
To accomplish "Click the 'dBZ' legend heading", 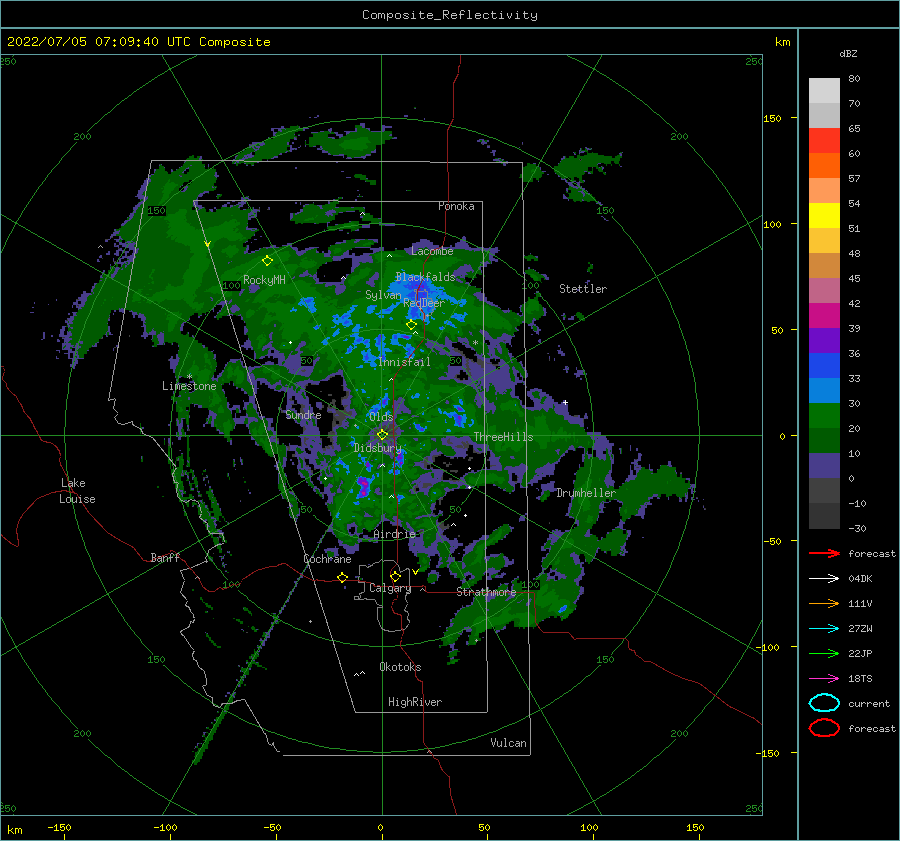I will (848, 54).
